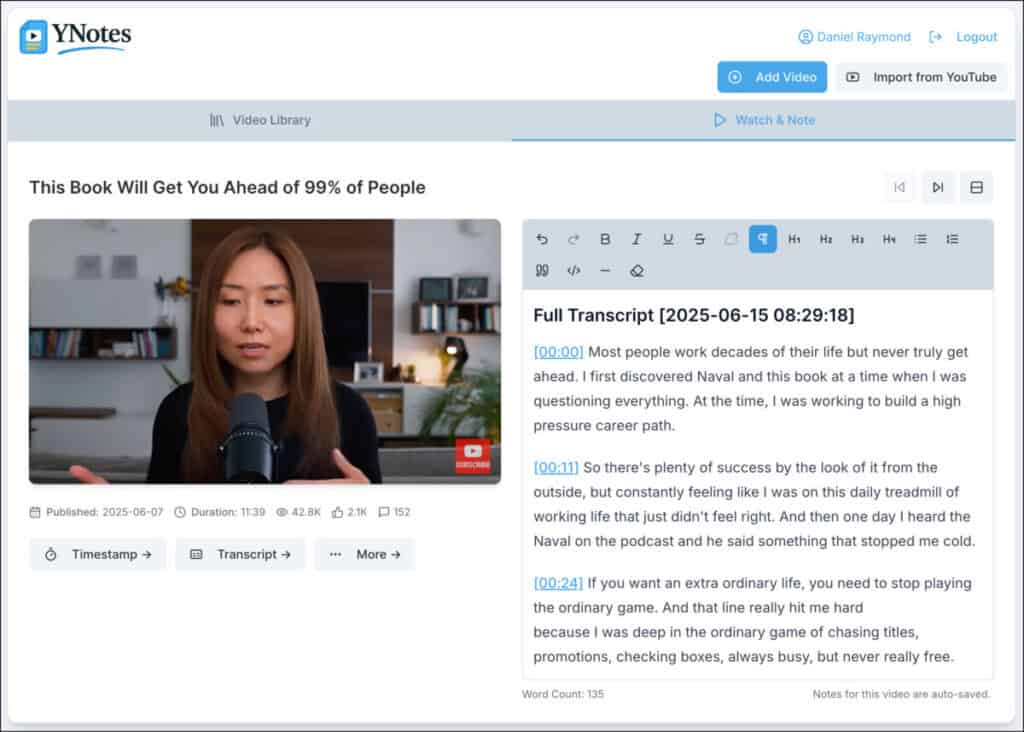Click the 42.8K views count
Screen dimensions: 1024x732
298,512
